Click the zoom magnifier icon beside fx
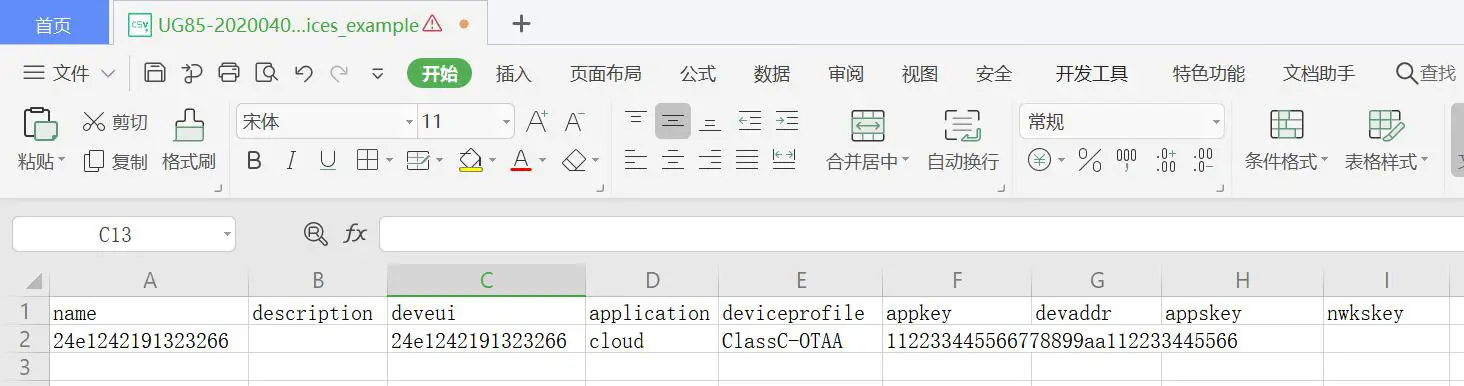Screen dimensions: 1464x386 click(316, 234)
